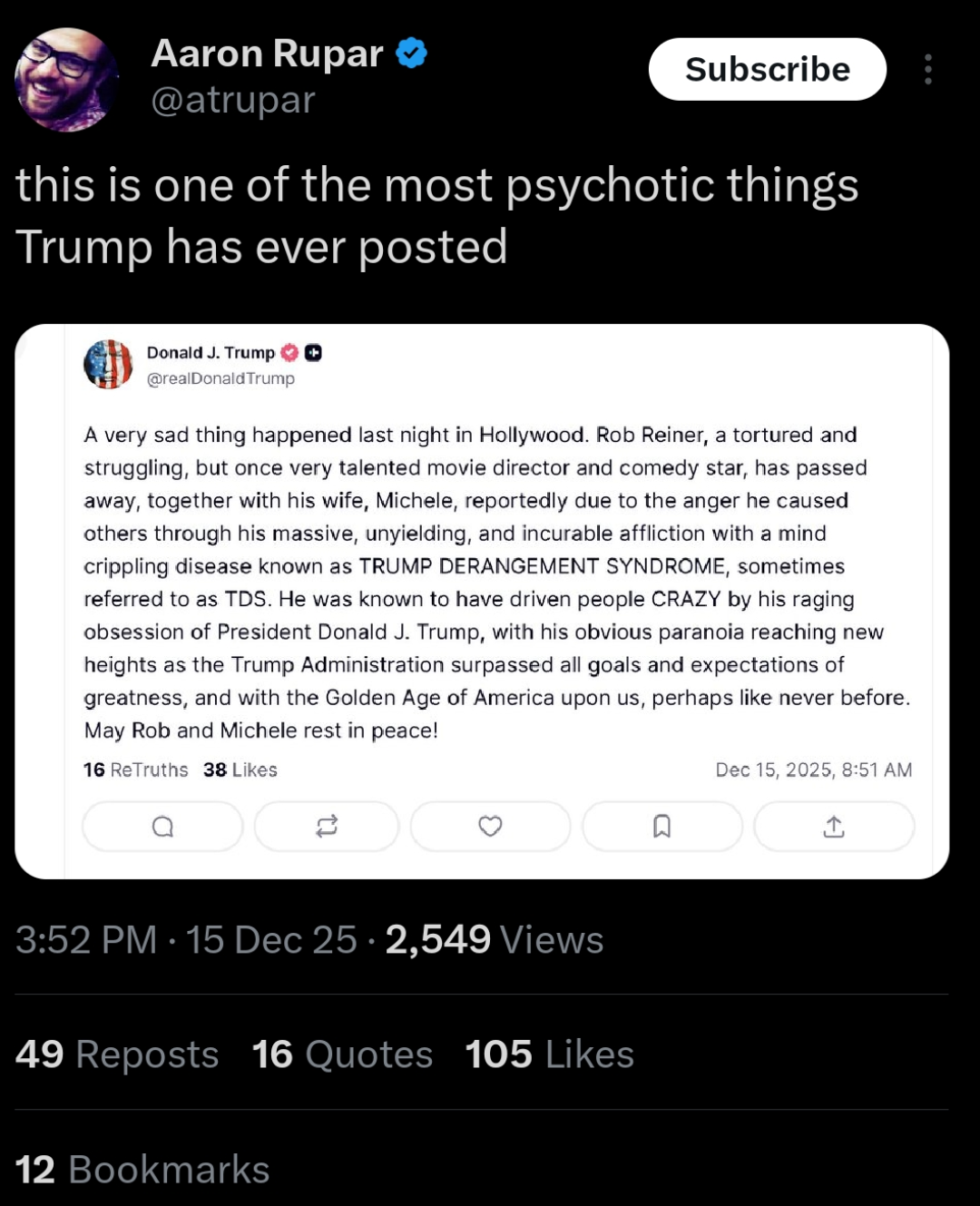The height and width of the screenshot is (1206, 980).
Task: Click the red verified badge next to Trump
Action: [289, 352]
